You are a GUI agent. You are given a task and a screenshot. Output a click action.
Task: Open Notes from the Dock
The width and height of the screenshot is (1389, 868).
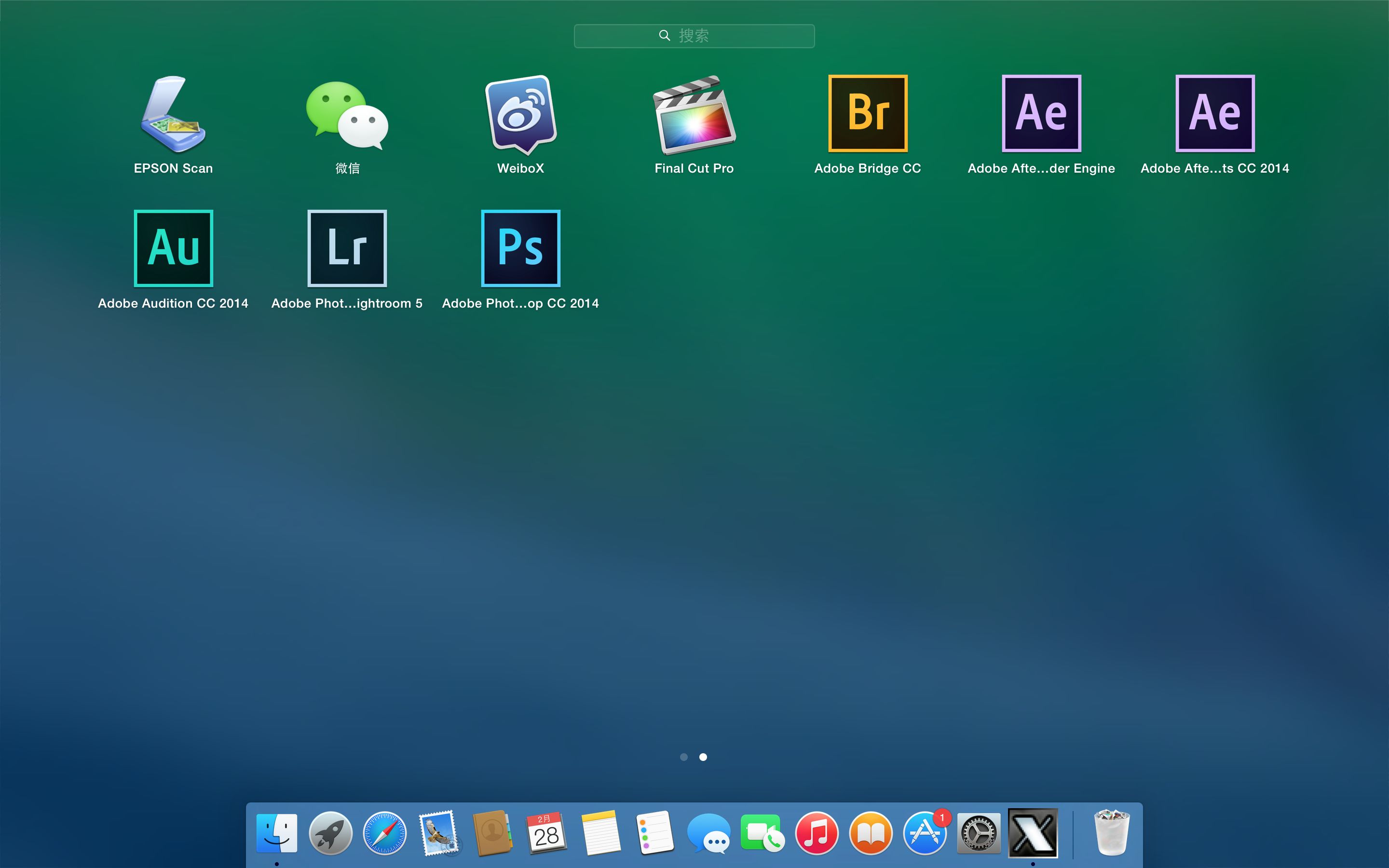(x=601, y=834)
